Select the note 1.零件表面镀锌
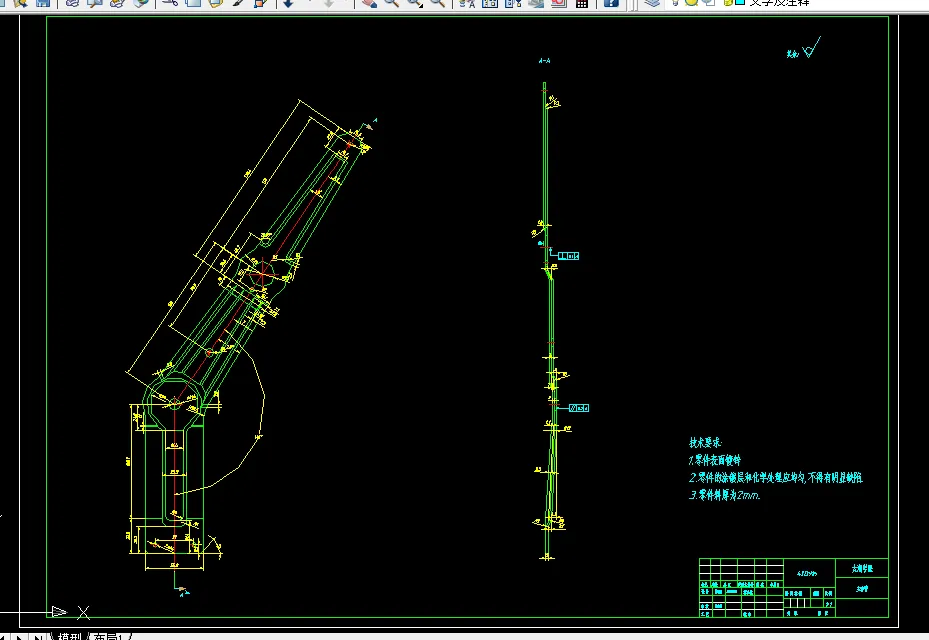The width and height of the screenshot is (929, 640). click(x=715, y=460)
